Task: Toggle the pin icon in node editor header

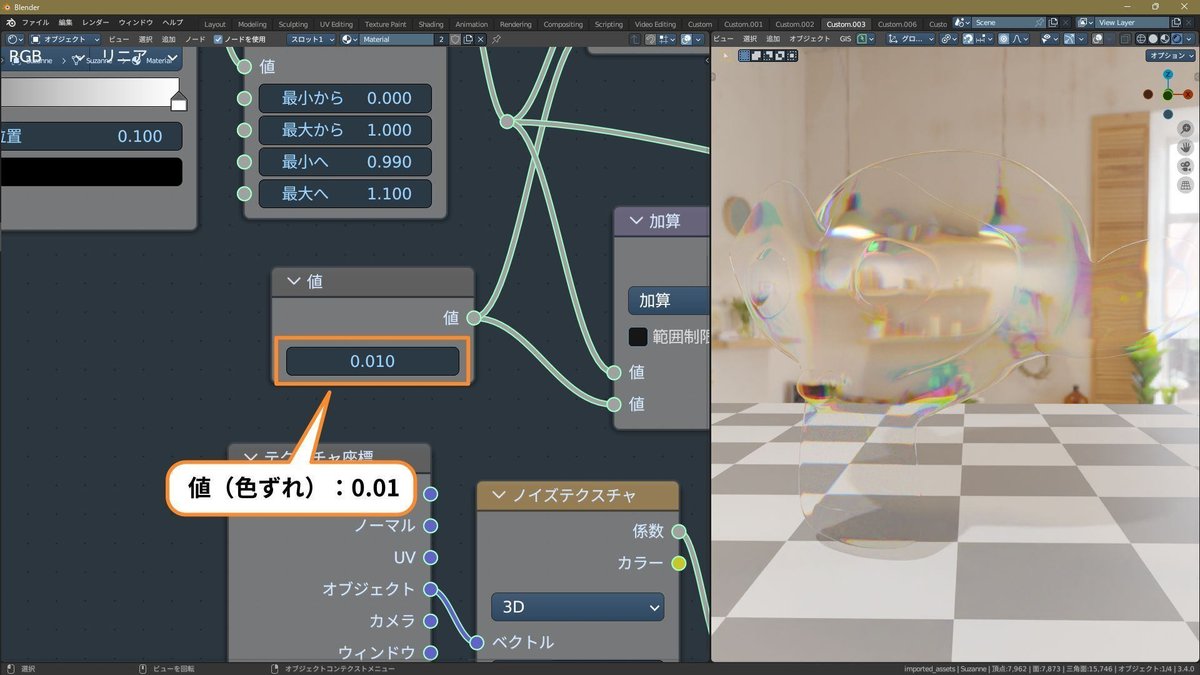Action: (x=496, y=39)
